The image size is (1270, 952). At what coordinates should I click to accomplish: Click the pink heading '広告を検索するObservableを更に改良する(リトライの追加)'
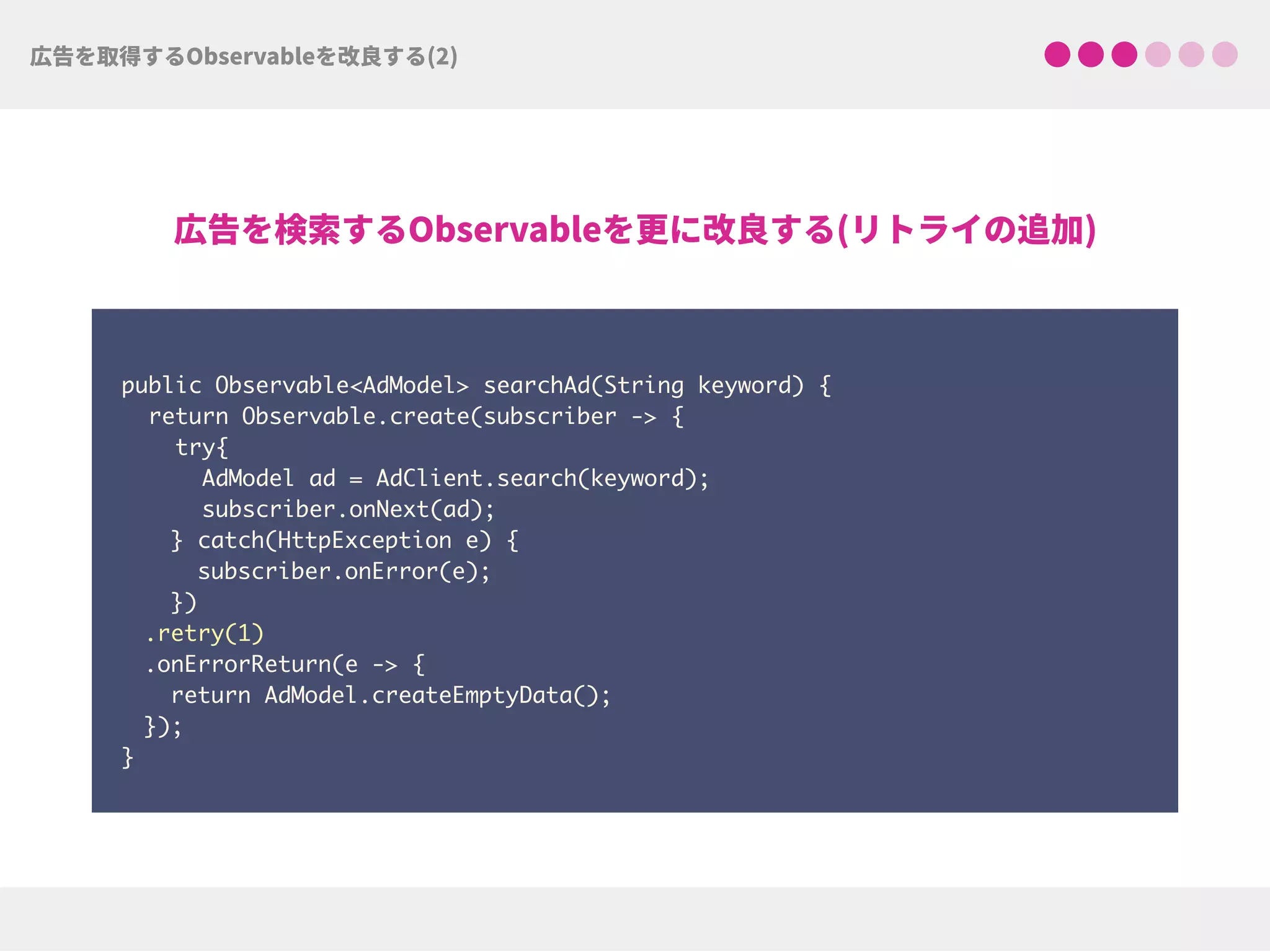pyautogui.click(x=635, y=230)
